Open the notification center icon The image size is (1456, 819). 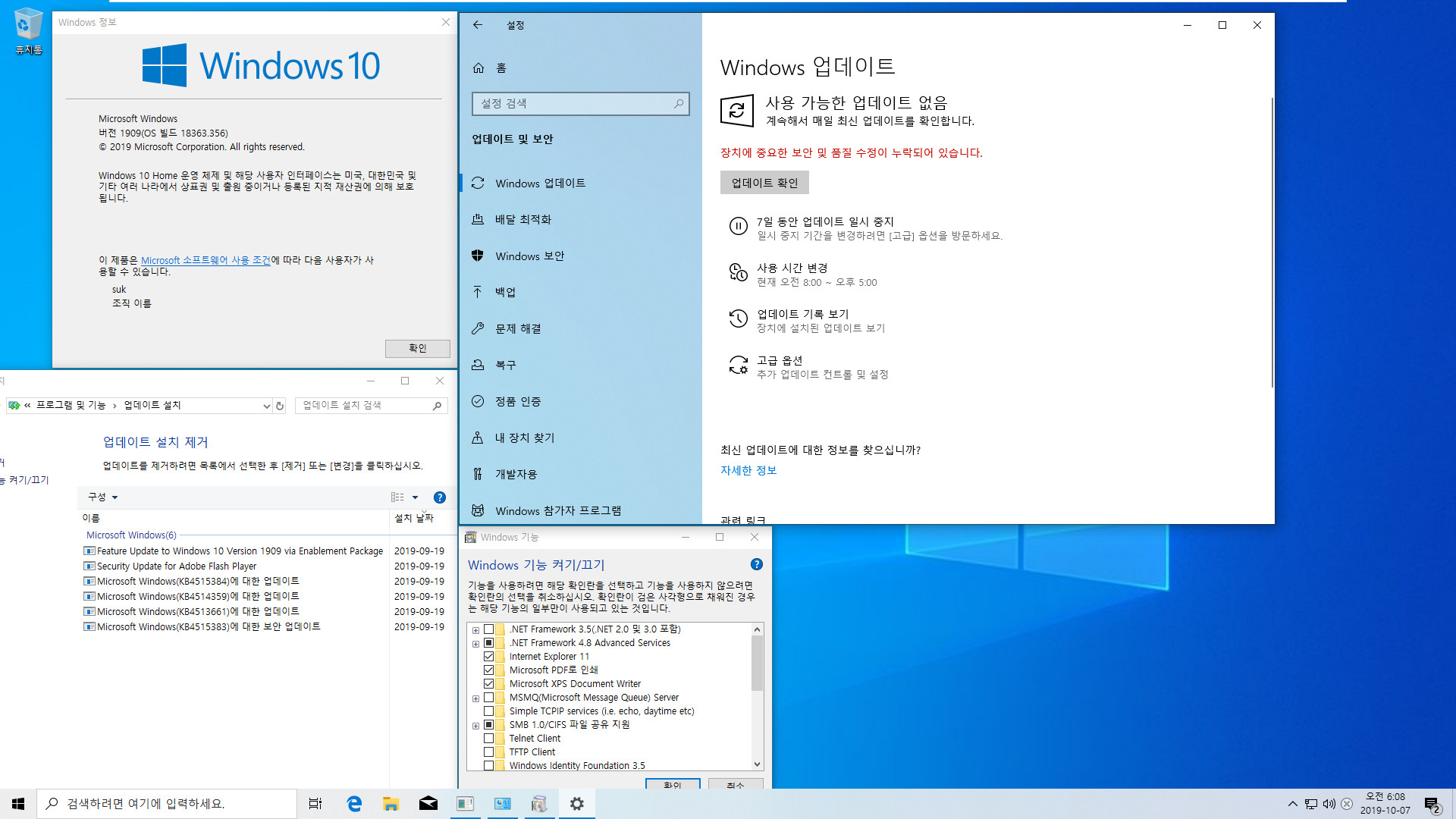[1432, 804]
